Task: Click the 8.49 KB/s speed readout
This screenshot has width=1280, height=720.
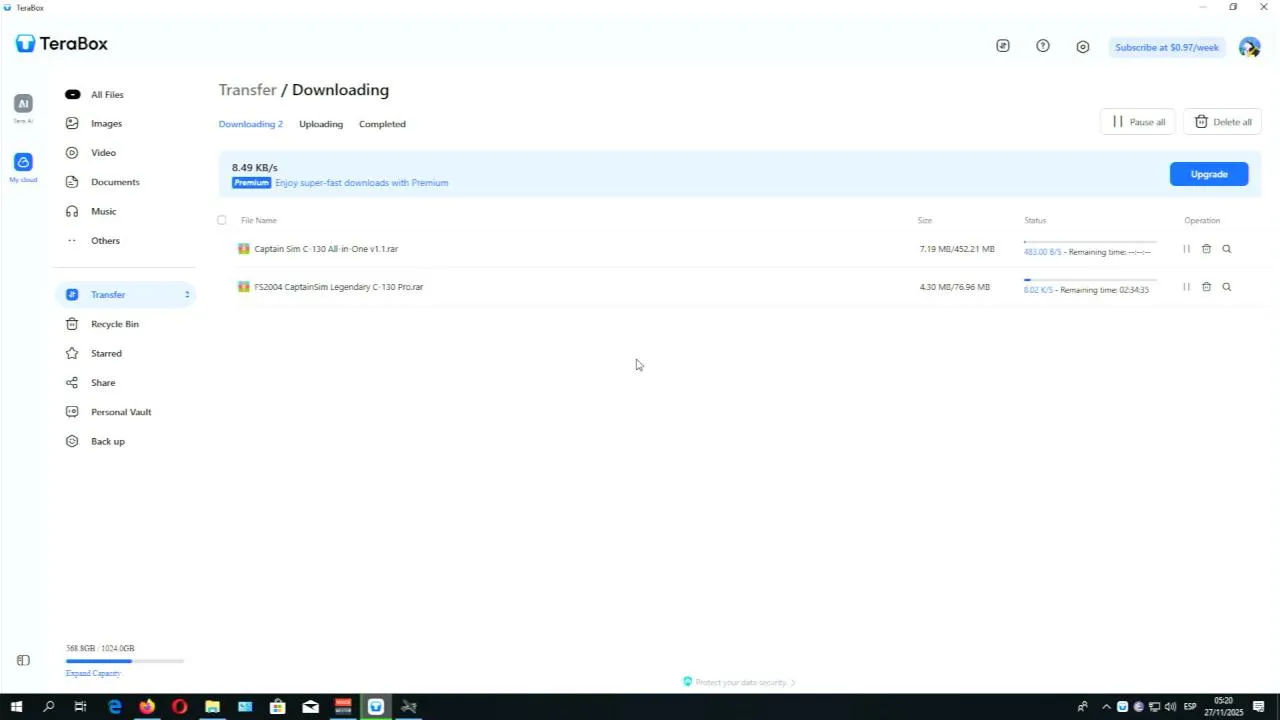Action: [255, 168]
